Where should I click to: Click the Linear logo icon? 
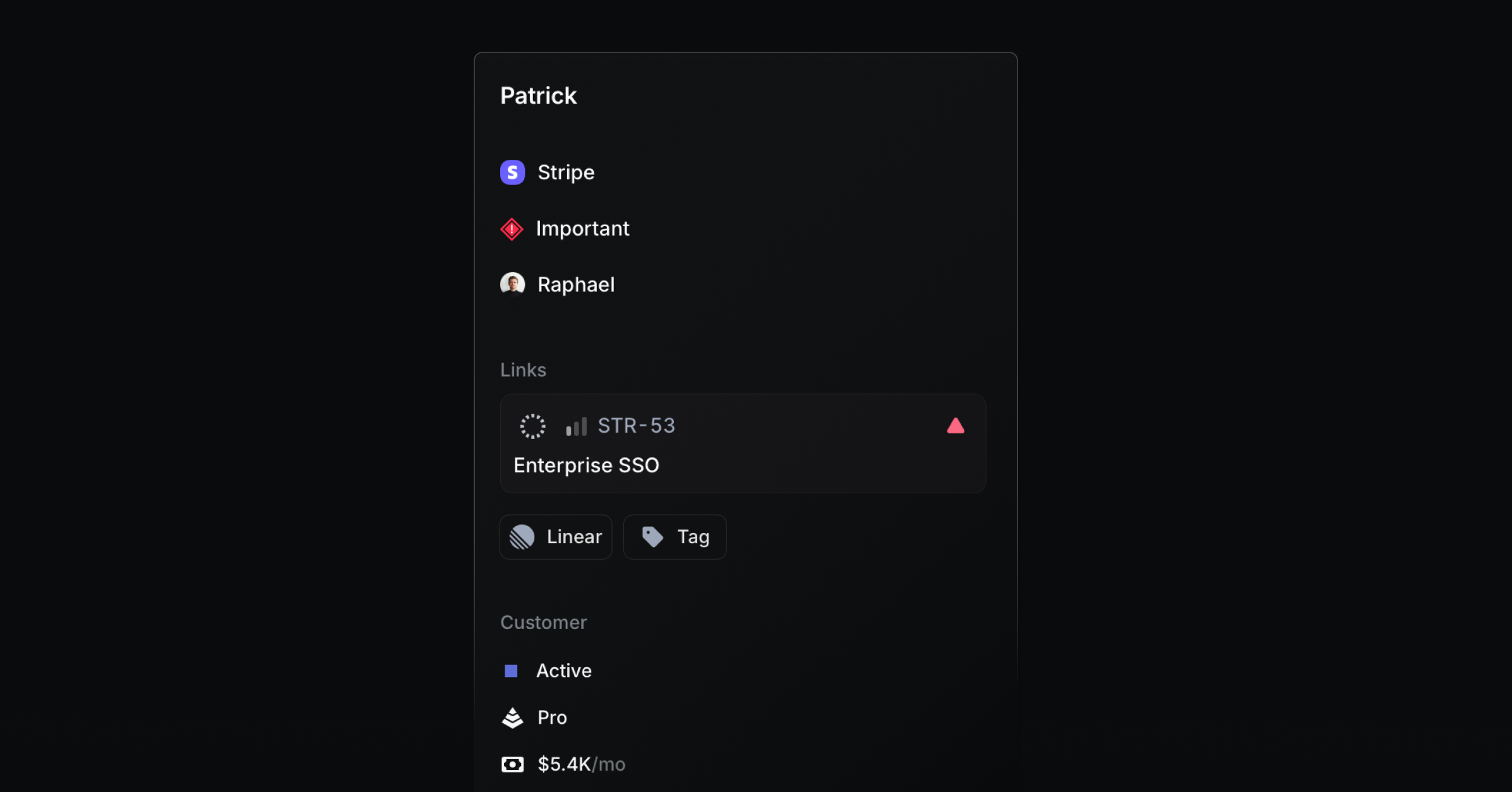click(x=522, y=537)
